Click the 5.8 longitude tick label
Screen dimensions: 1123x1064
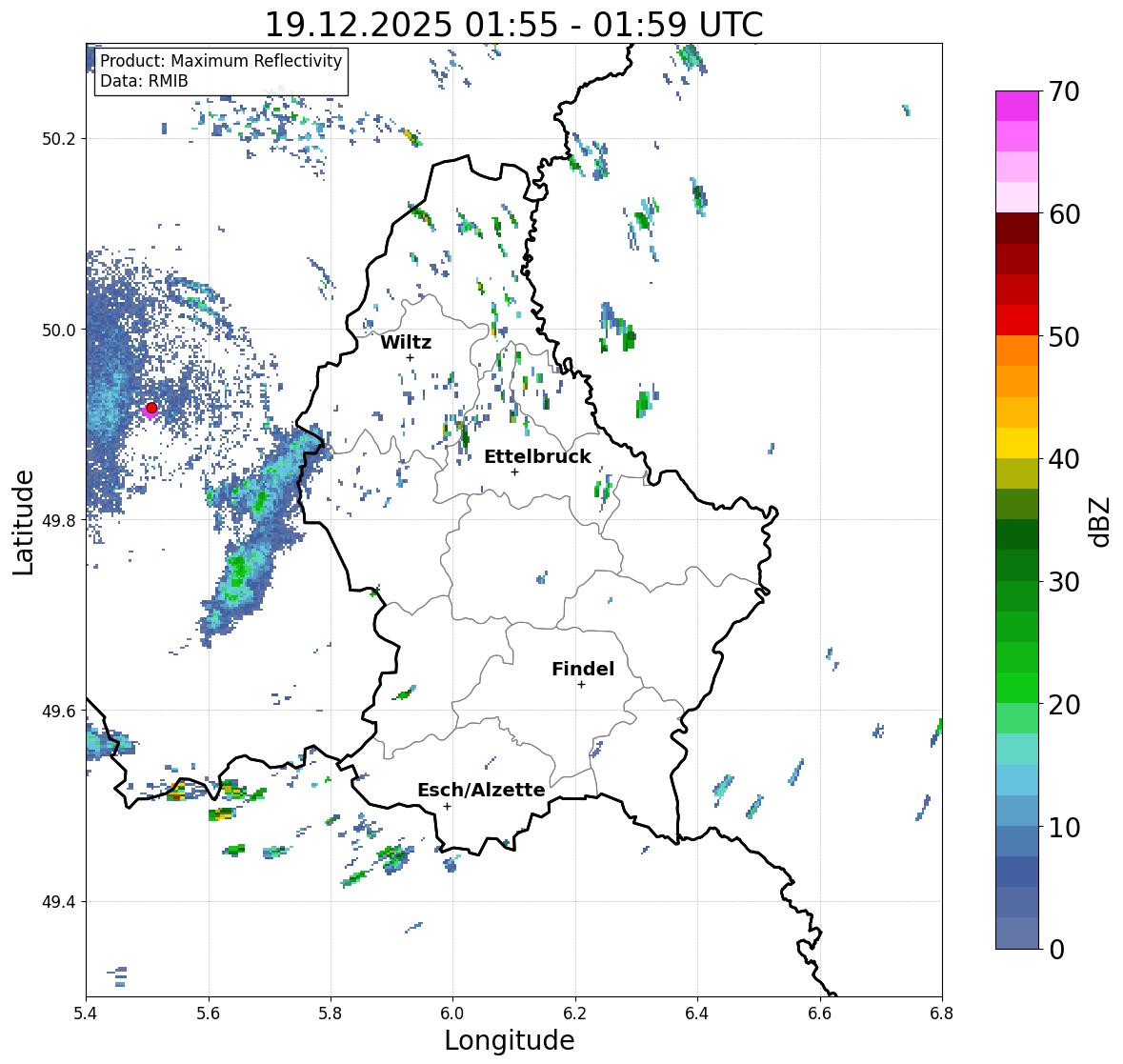coord(331,1014)
